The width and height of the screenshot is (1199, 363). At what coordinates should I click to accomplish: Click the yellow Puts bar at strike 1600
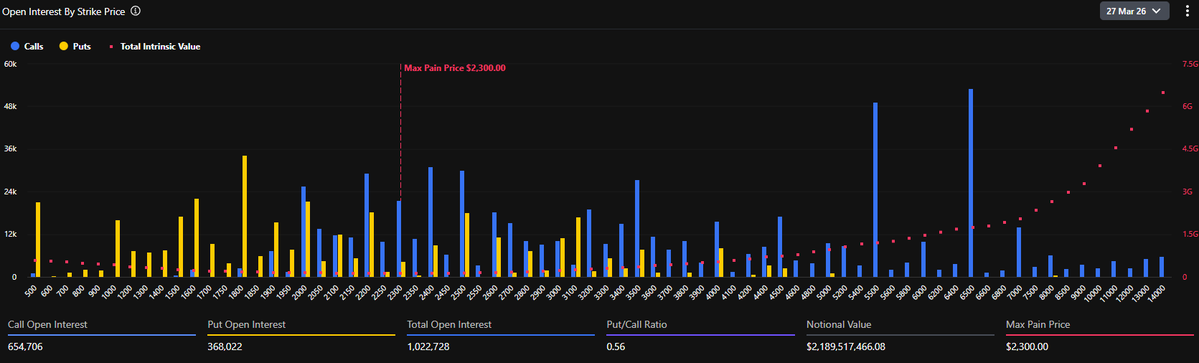tap(197, 238)
